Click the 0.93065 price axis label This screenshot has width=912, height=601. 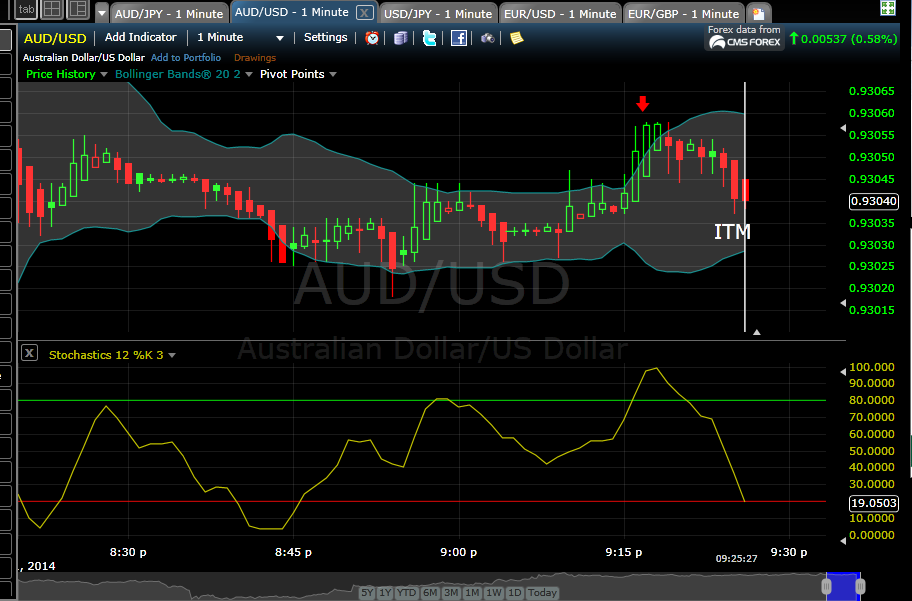[872, 91]
